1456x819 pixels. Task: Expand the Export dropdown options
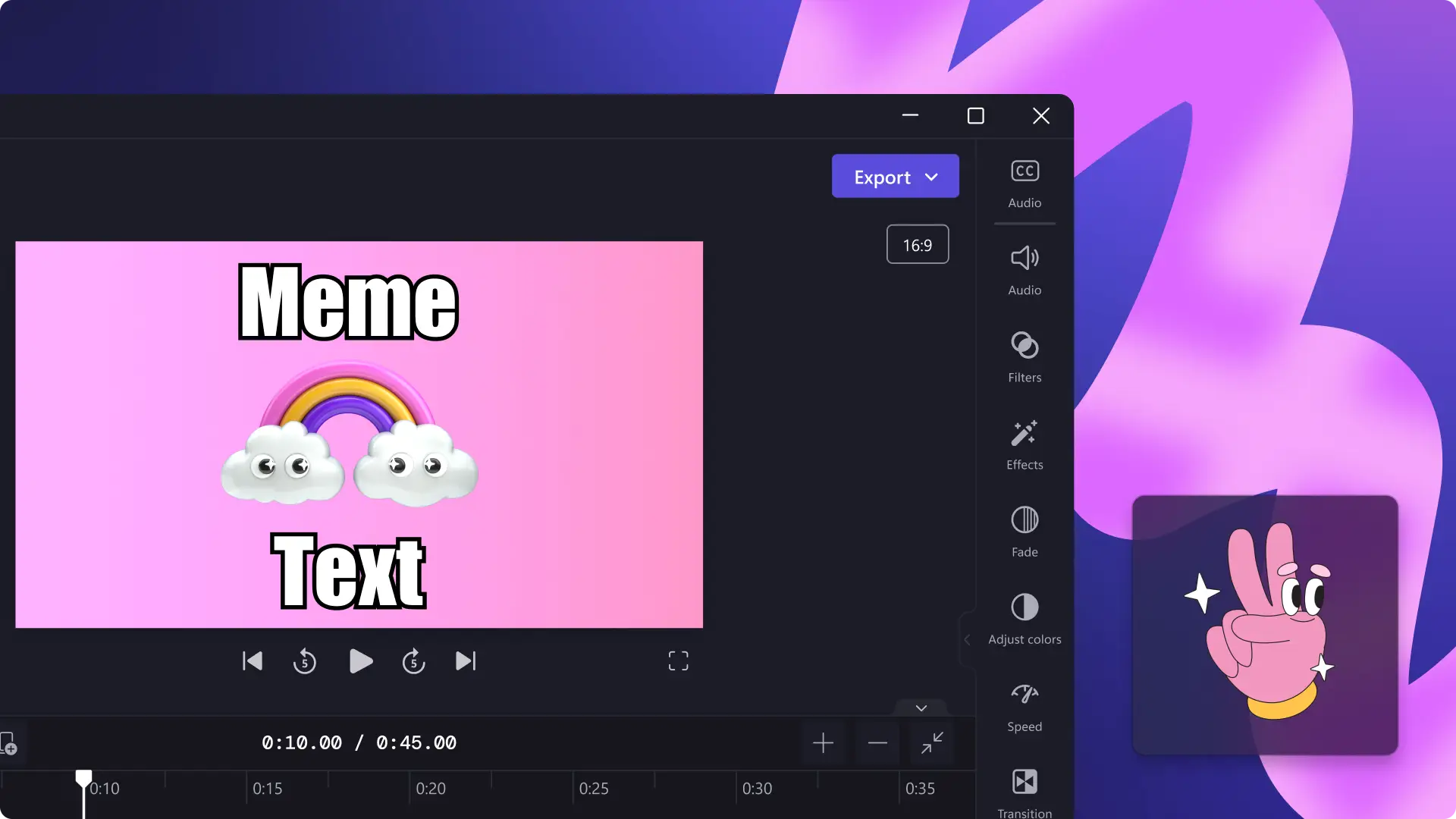(x=931, y=176)
